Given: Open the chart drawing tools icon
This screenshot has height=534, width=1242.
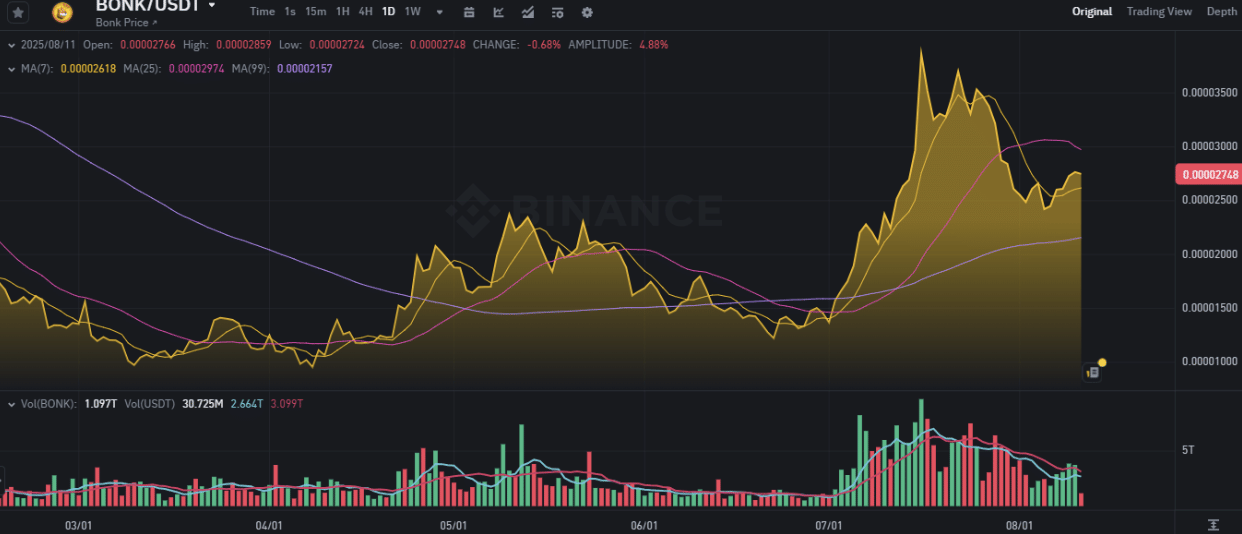Looking at the screenshot, I should (x=499, y=12).
